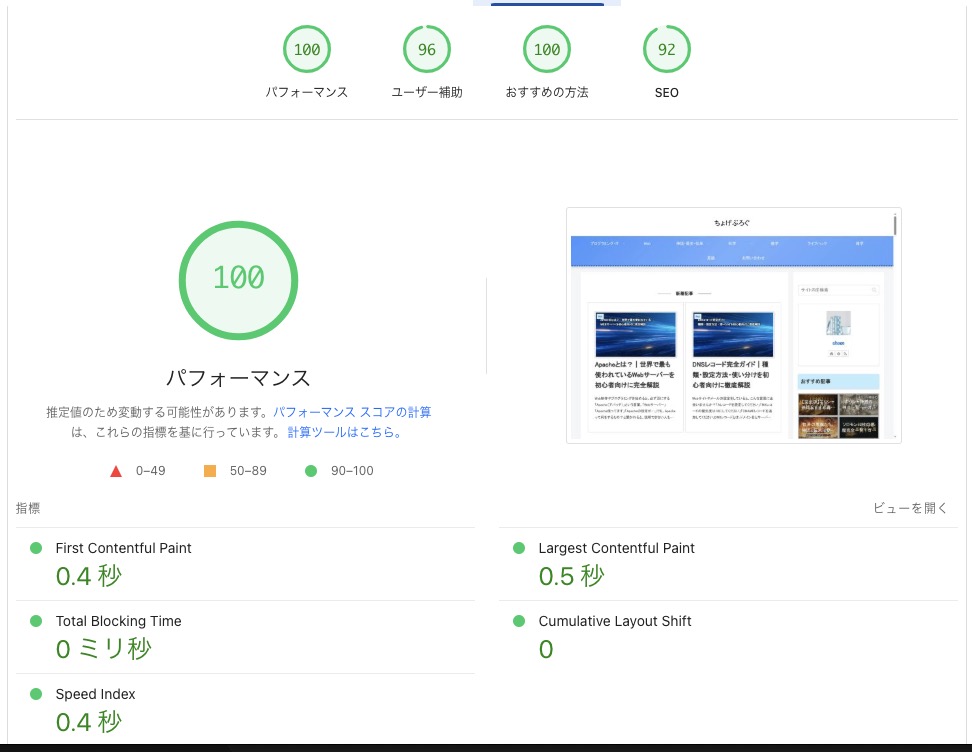Click the Largest Contentful Paint 0.5 秒 value
972x752 pixels.
click(x=571, y=577)
